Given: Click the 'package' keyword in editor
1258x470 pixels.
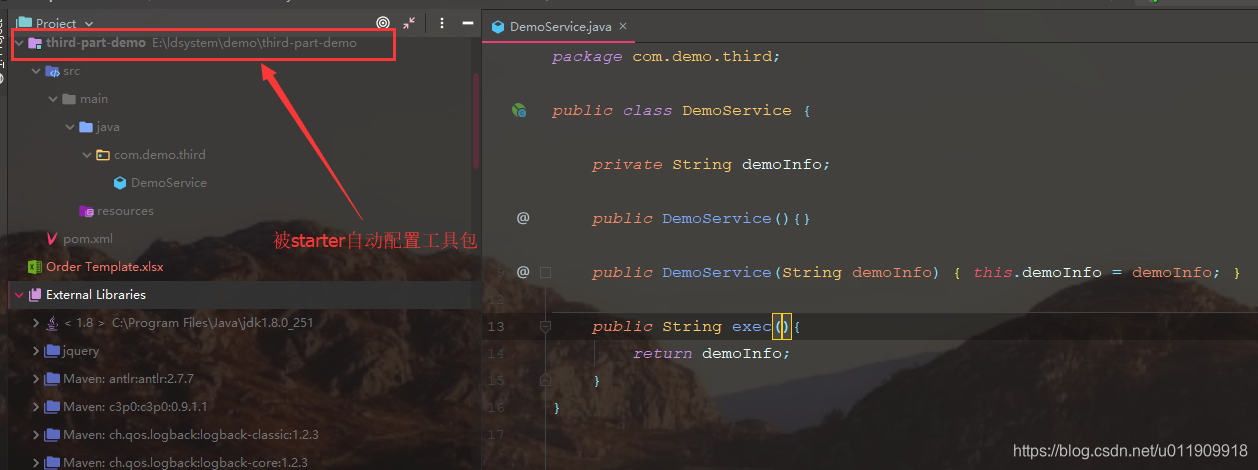Looking at the screenshot, I should (587, 57).
